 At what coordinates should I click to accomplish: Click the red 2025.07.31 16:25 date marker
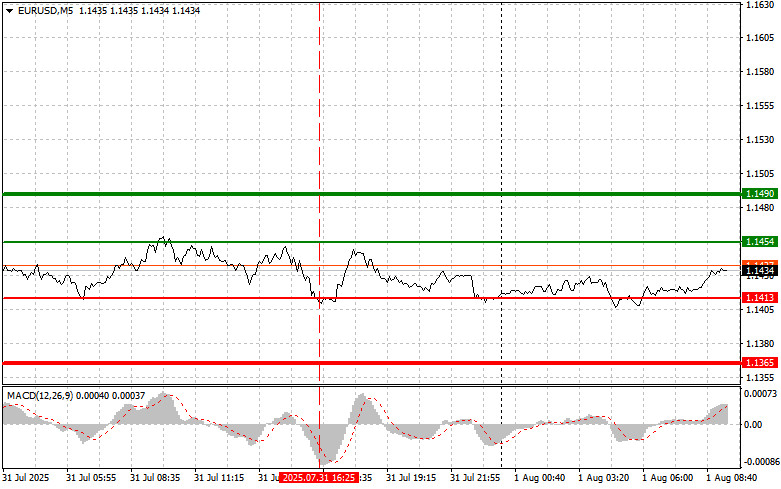point(316,478)
